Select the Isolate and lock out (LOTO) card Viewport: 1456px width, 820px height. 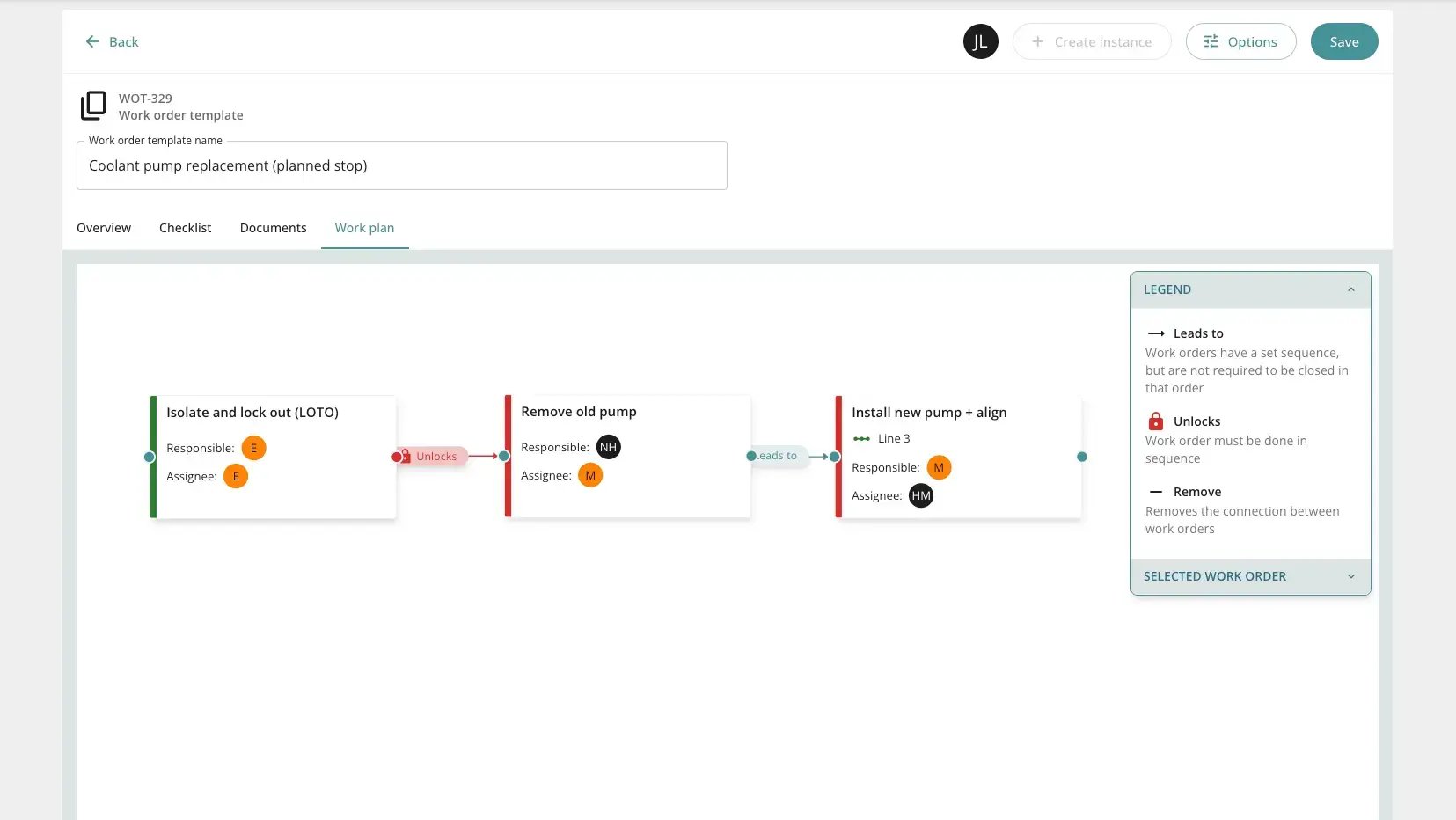tap(274, 457)
